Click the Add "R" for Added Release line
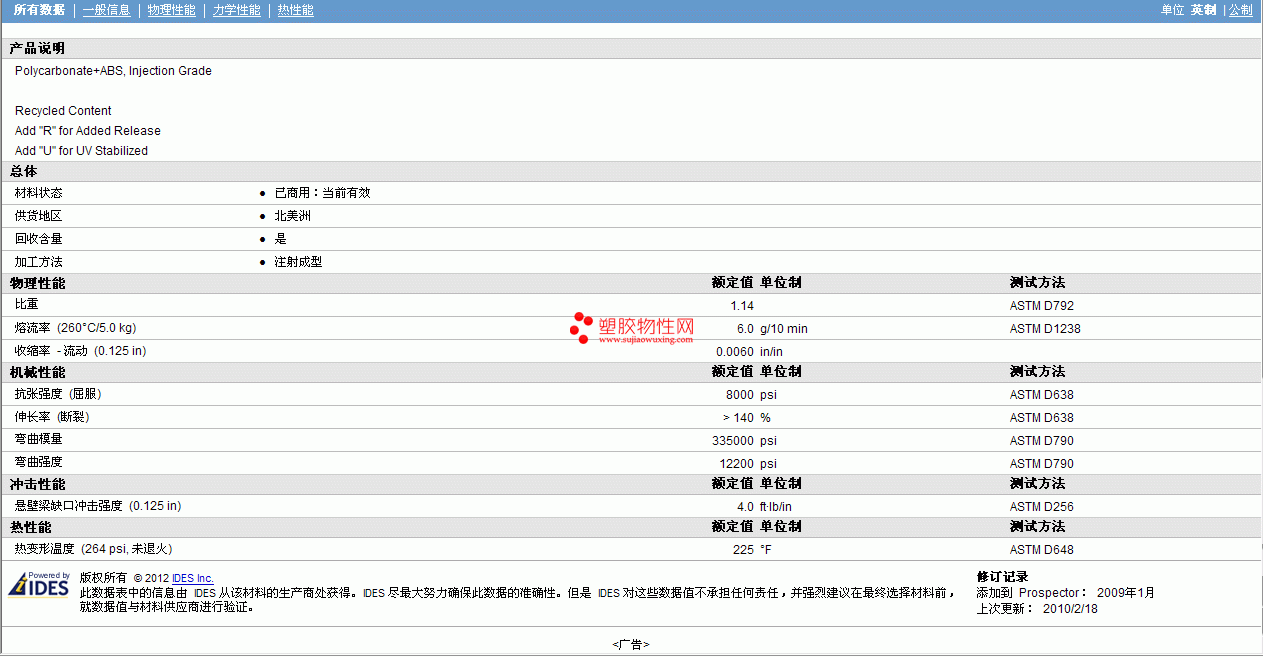This screenshot has width=1263, height=657. pyautogui.click(x=88, y=131)
